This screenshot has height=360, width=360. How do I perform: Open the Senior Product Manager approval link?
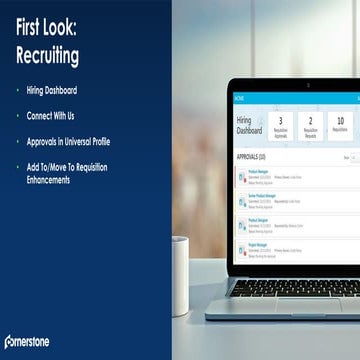click(x=262, y=196)
